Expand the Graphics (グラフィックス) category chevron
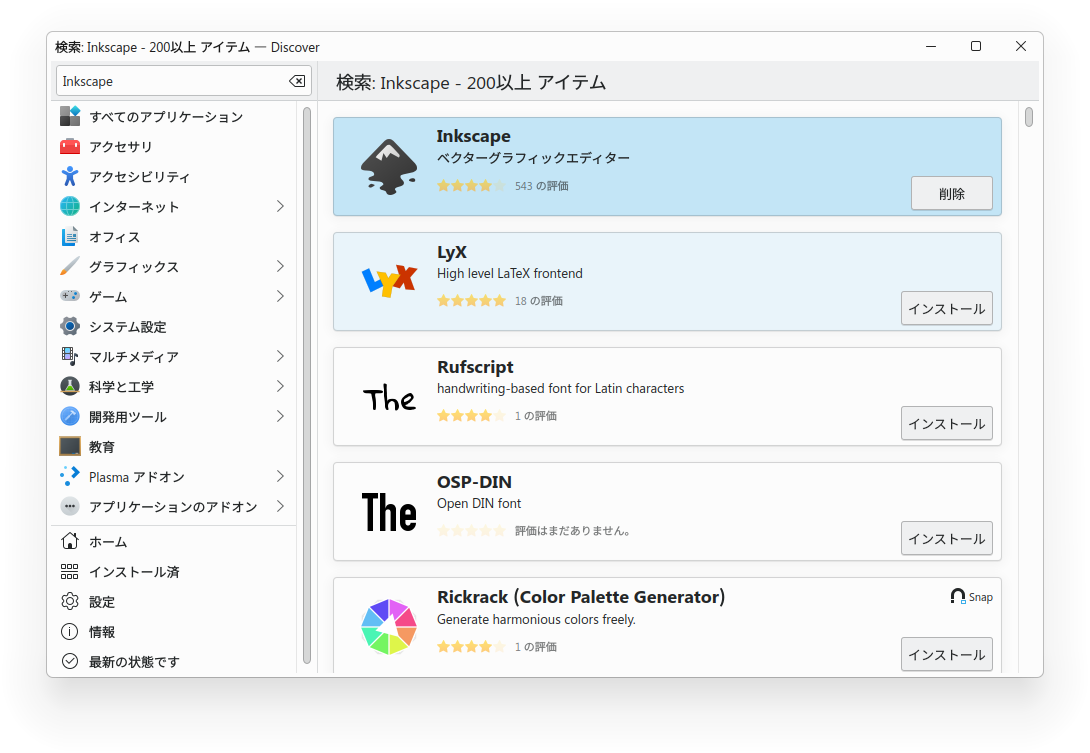The height and width of the screenshot is (753, 1090). [x=280, y=266]
